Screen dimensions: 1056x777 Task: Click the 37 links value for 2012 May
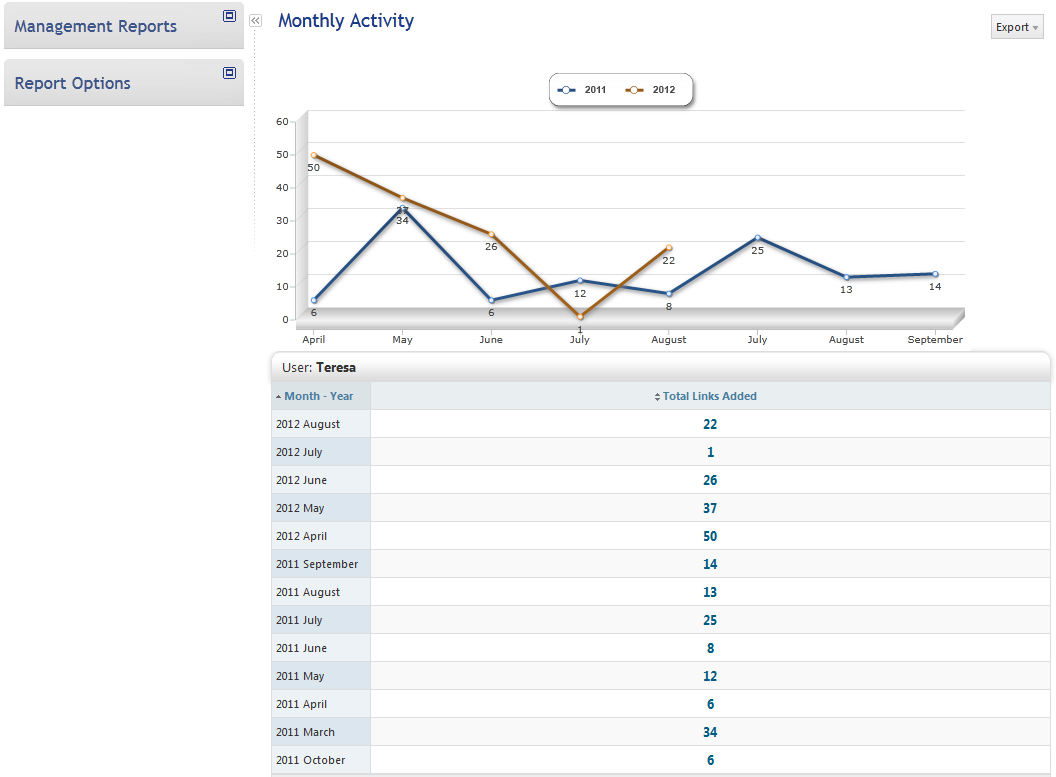[x=710, y=508]
